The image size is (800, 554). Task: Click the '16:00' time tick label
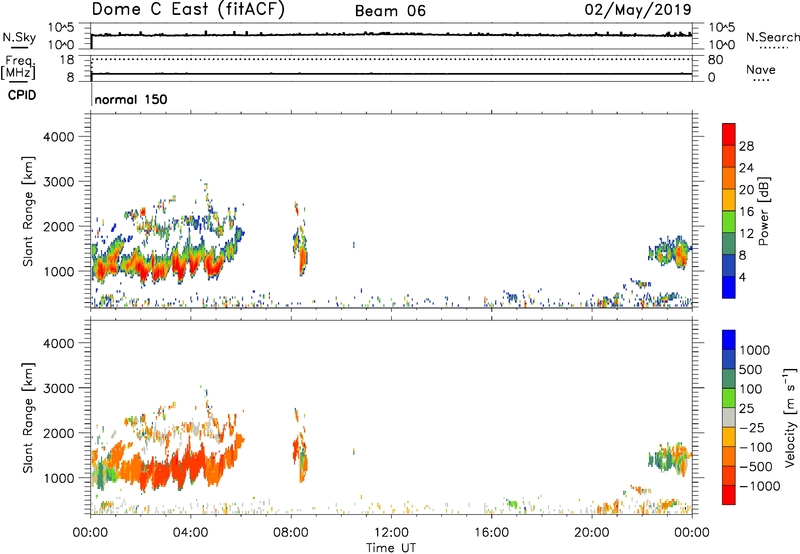coord(491,533)
